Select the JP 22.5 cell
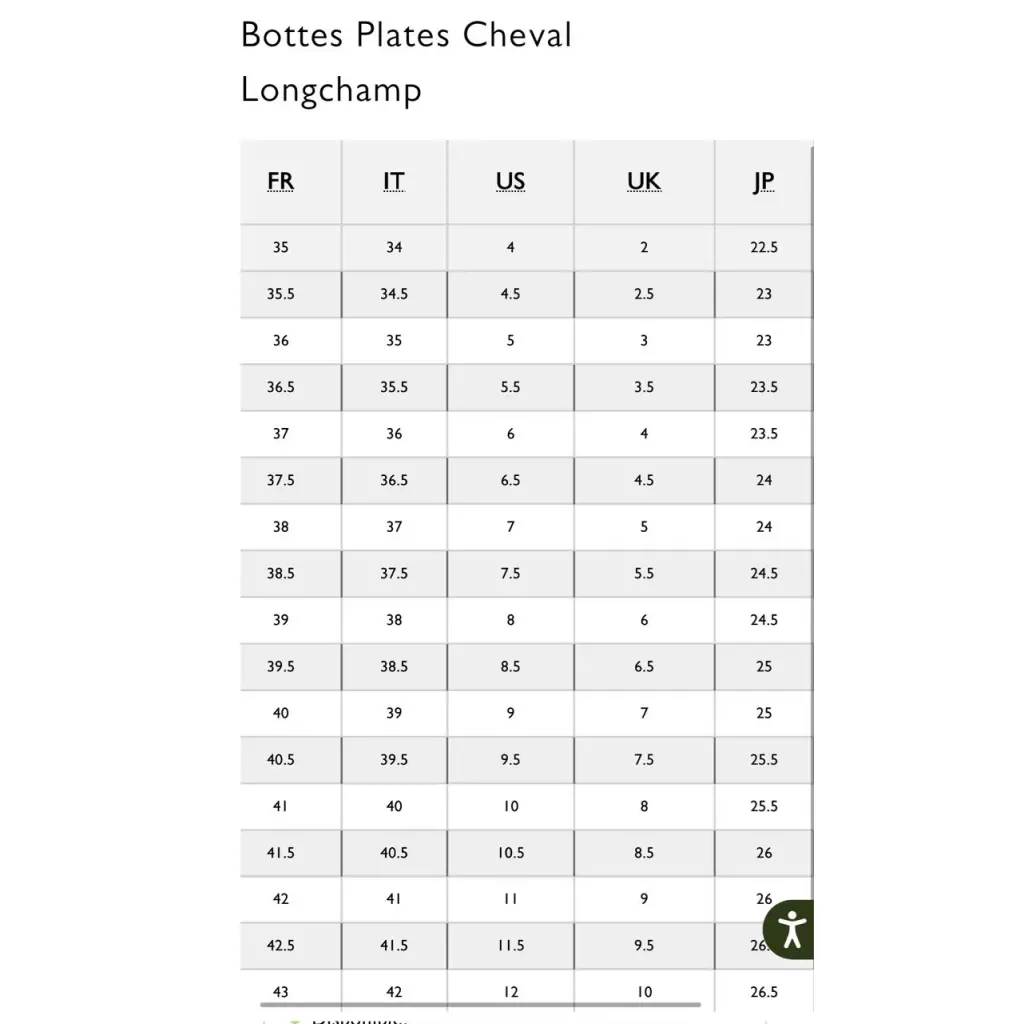 pos(764,247)
